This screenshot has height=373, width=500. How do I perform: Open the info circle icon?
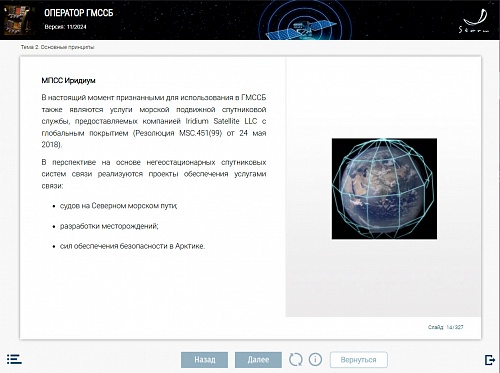(x=315, y=359)
